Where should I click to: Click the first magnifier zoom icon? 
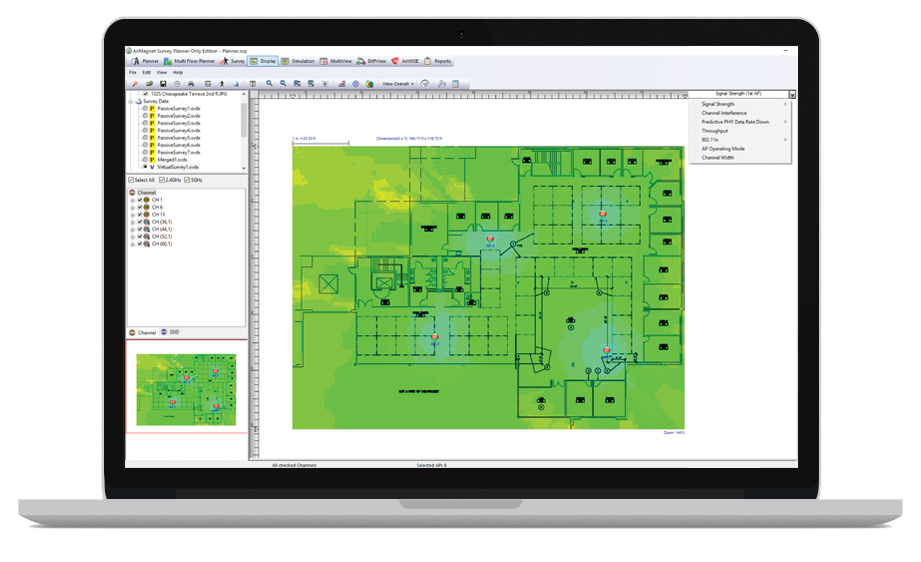coord(270,84)
